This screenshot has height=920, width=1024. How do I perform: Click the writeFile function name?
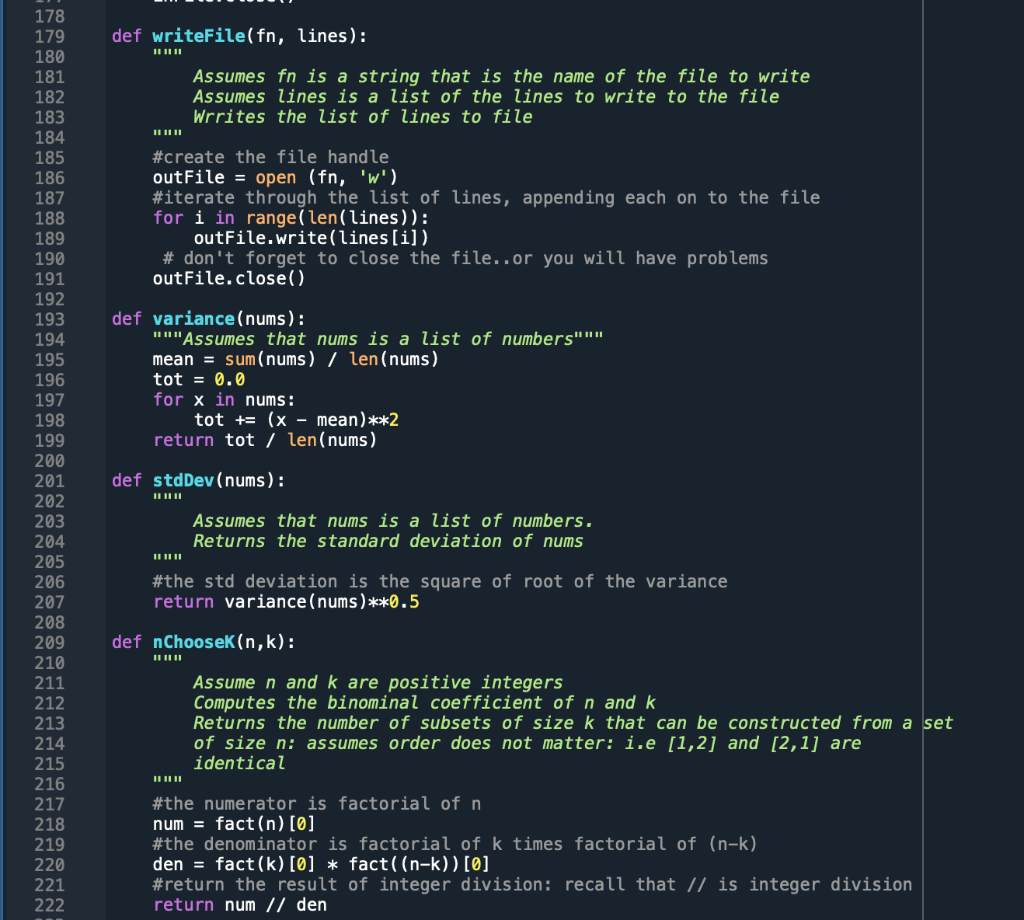point(199,36)
